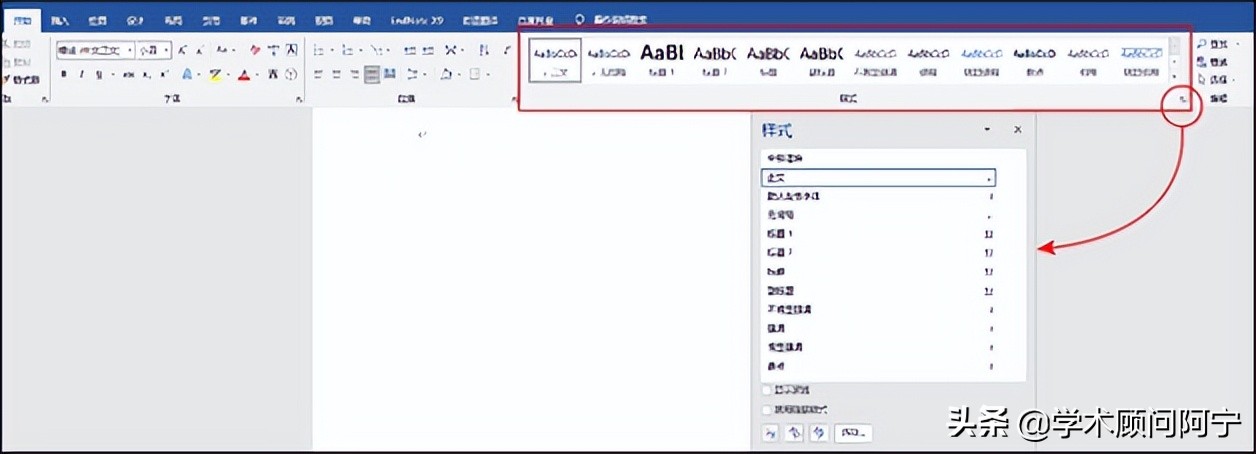
Task: Click the top Clear All entry in the 样式 list
Action: 879,158
